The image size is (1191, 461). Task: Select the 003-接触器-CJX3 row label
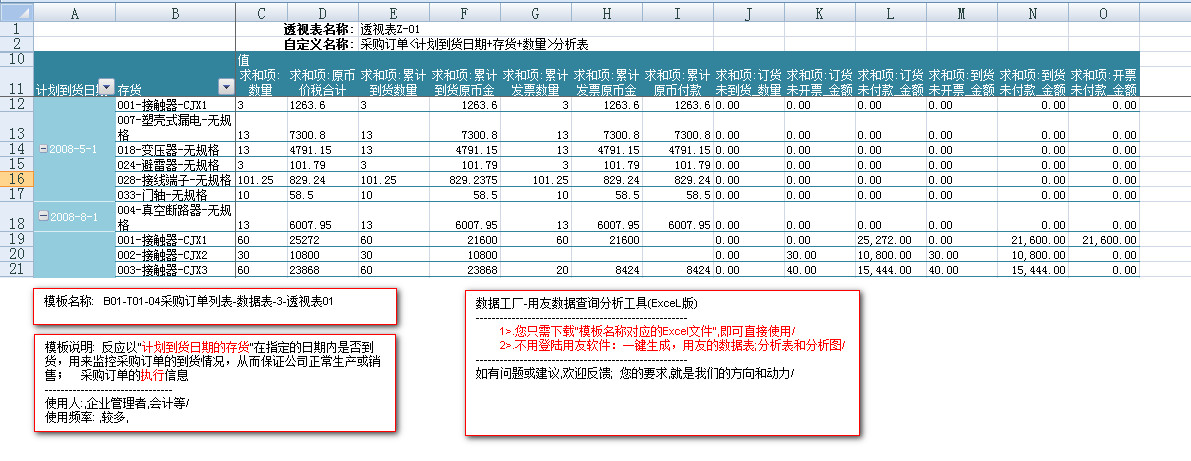pyautogui.click(x=175, y=269)
